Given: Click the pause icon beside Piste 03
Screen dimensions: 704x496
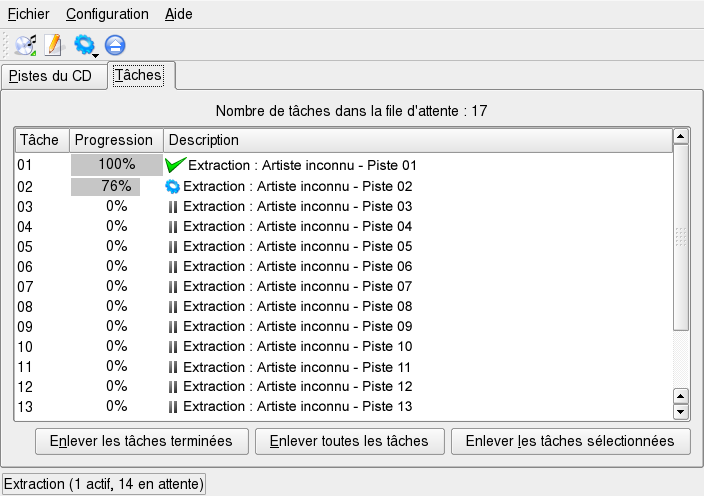Looking at the screenshot, I should coord(173,207).
